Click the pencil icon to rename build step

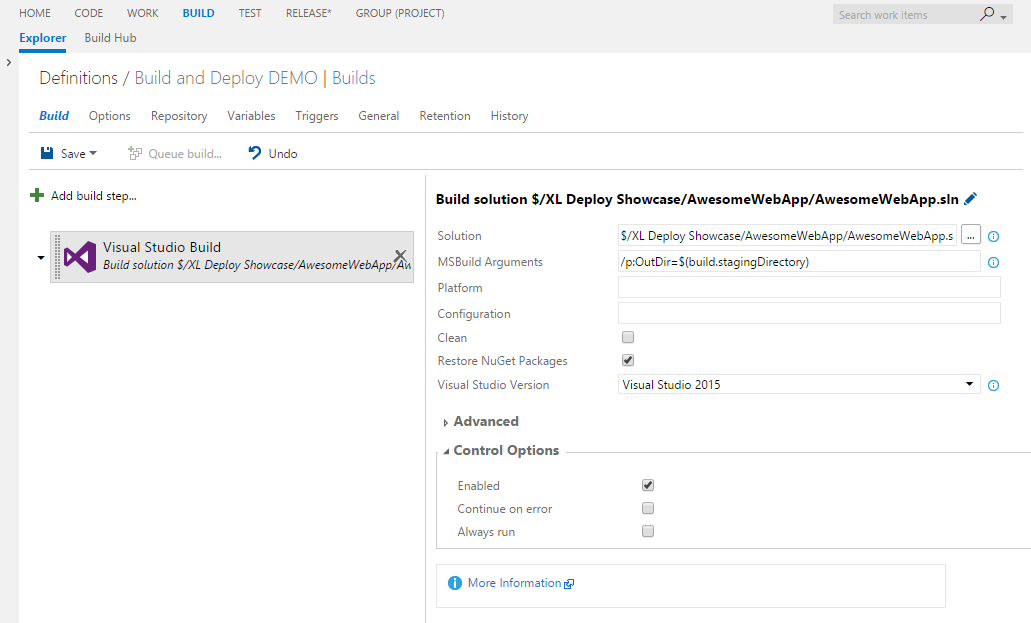click(970, 200)
